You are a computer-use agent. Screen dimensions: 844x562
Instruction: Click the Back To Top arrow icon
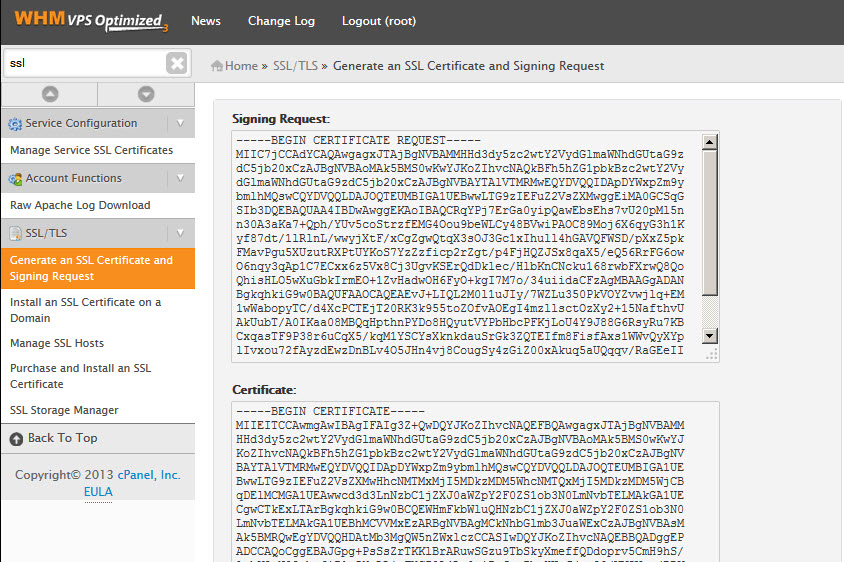pos(15,438)
